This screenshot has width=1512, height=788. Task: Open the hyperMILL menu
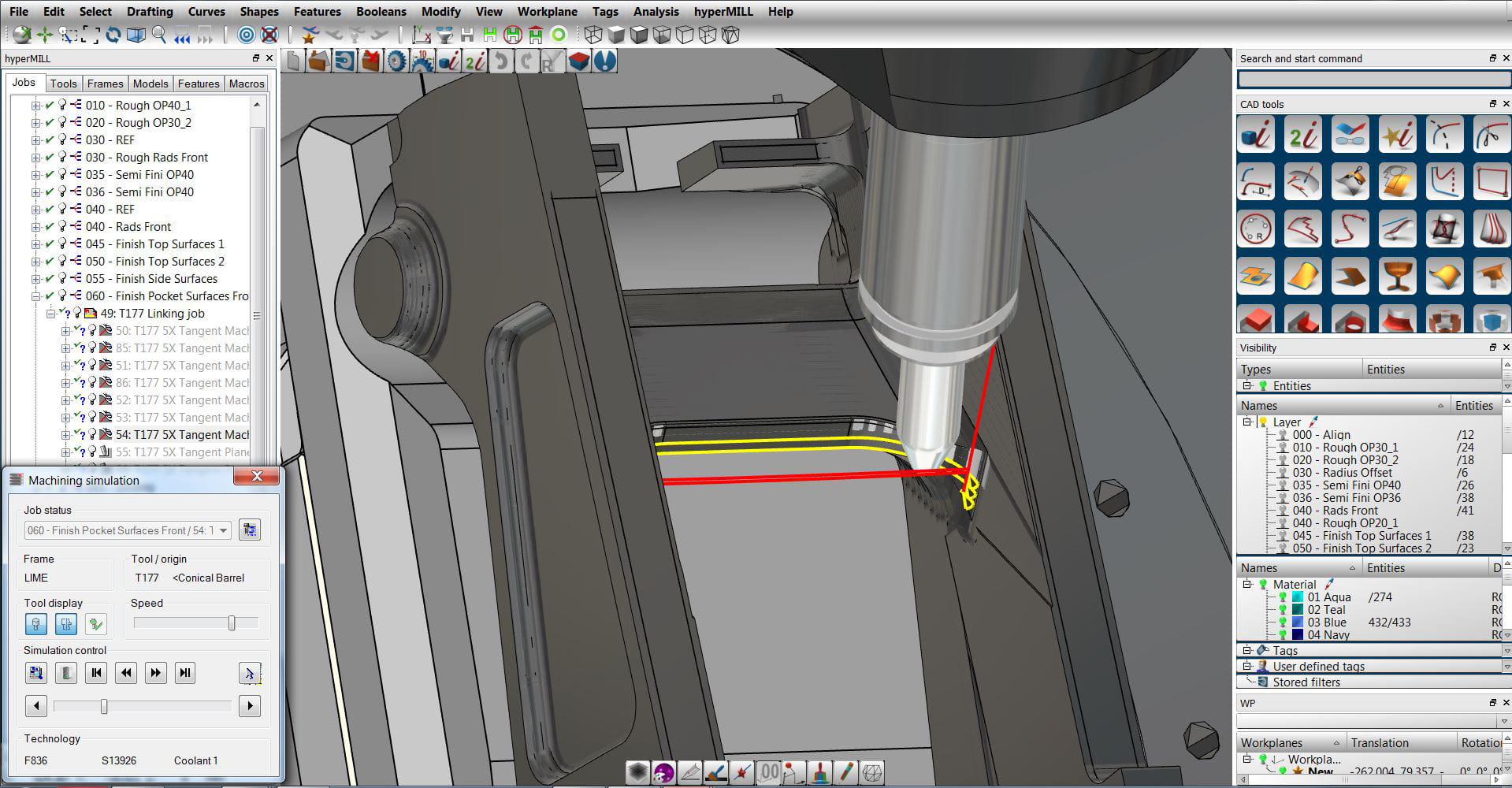(723, 12)
